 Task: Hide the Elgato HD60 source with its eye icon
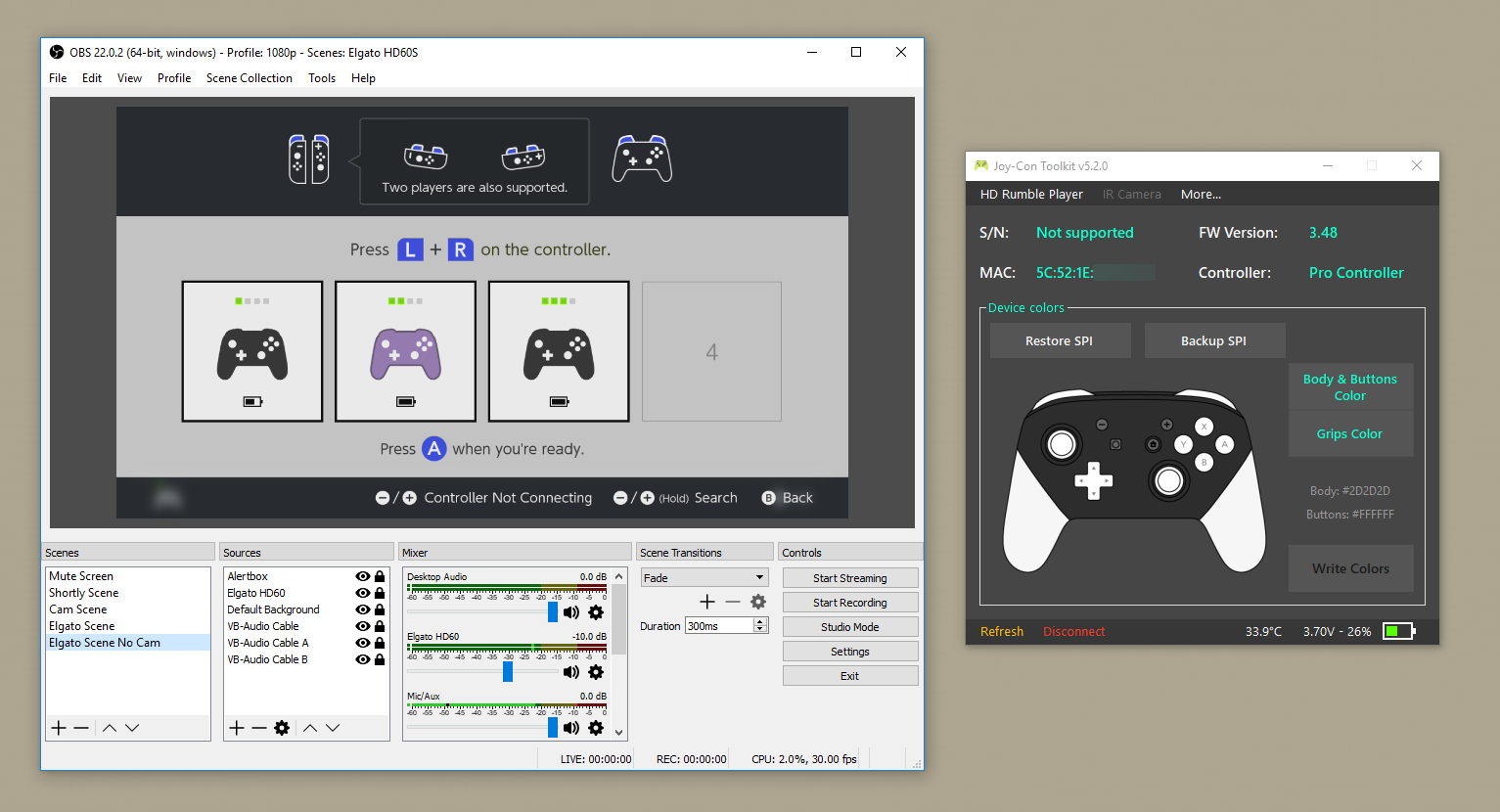[x=363, y=593]
